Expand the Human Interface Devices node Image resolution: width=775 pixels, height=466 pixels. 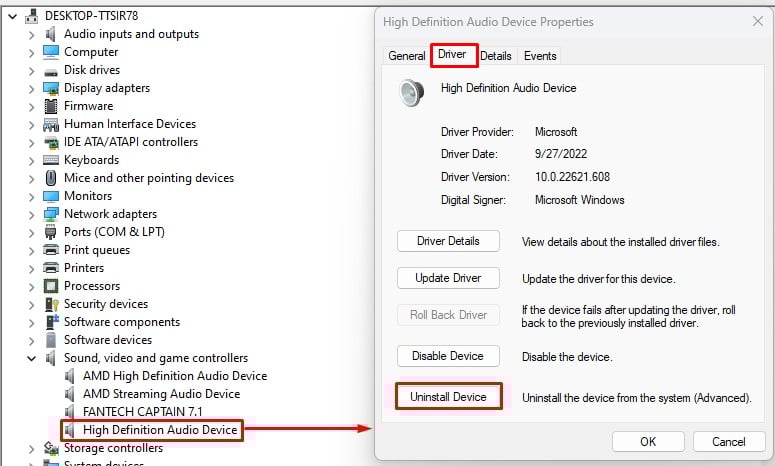pos(32,124)
